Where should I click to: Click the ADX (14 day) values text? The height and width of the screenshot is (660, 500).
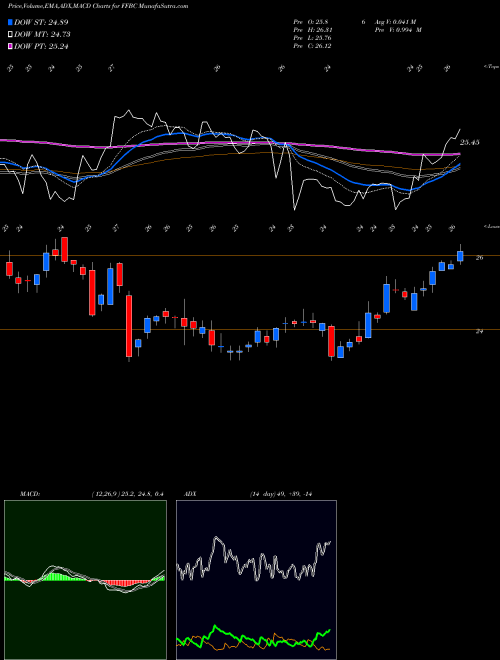coord(280,494)
